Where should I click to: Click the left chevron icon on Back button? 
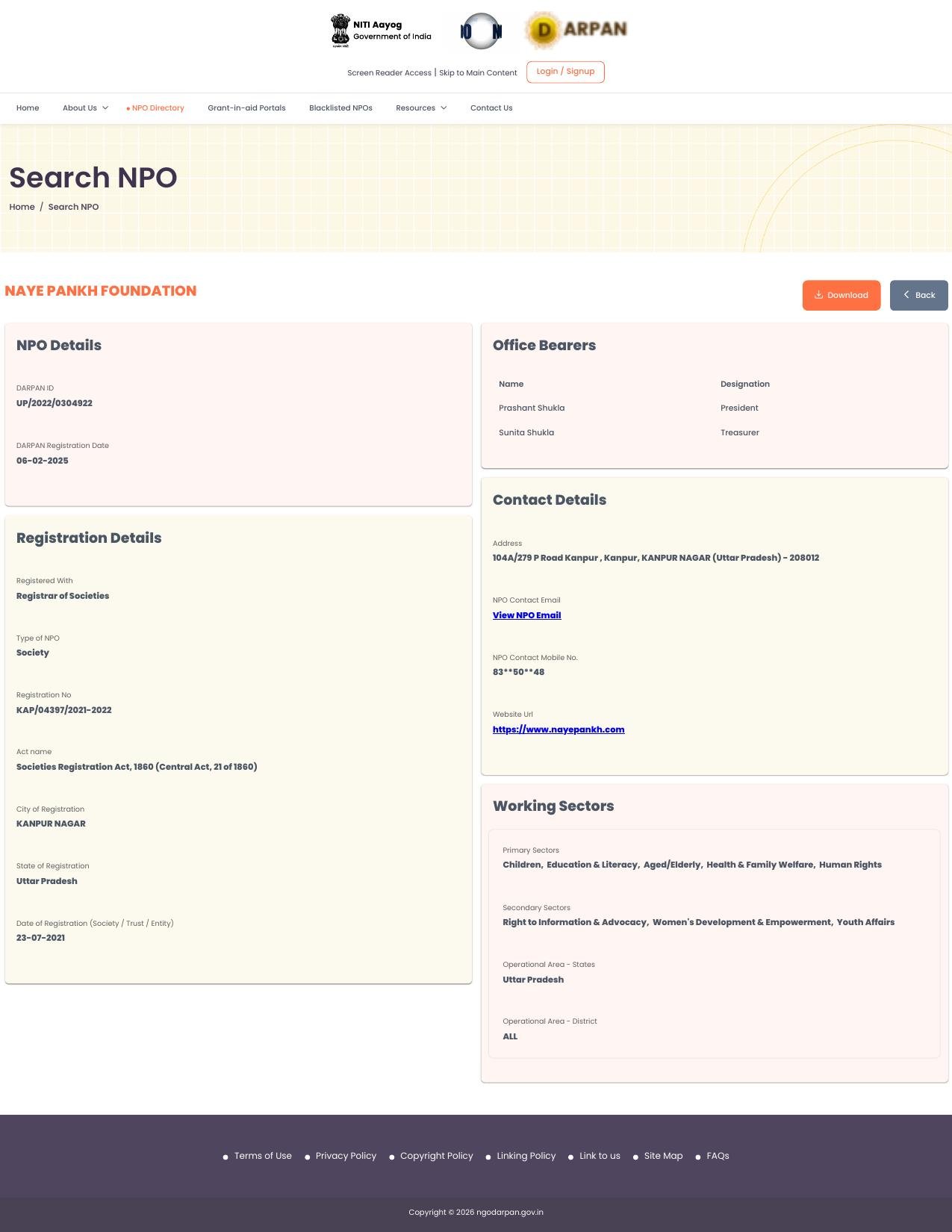(x=906, y=295)
